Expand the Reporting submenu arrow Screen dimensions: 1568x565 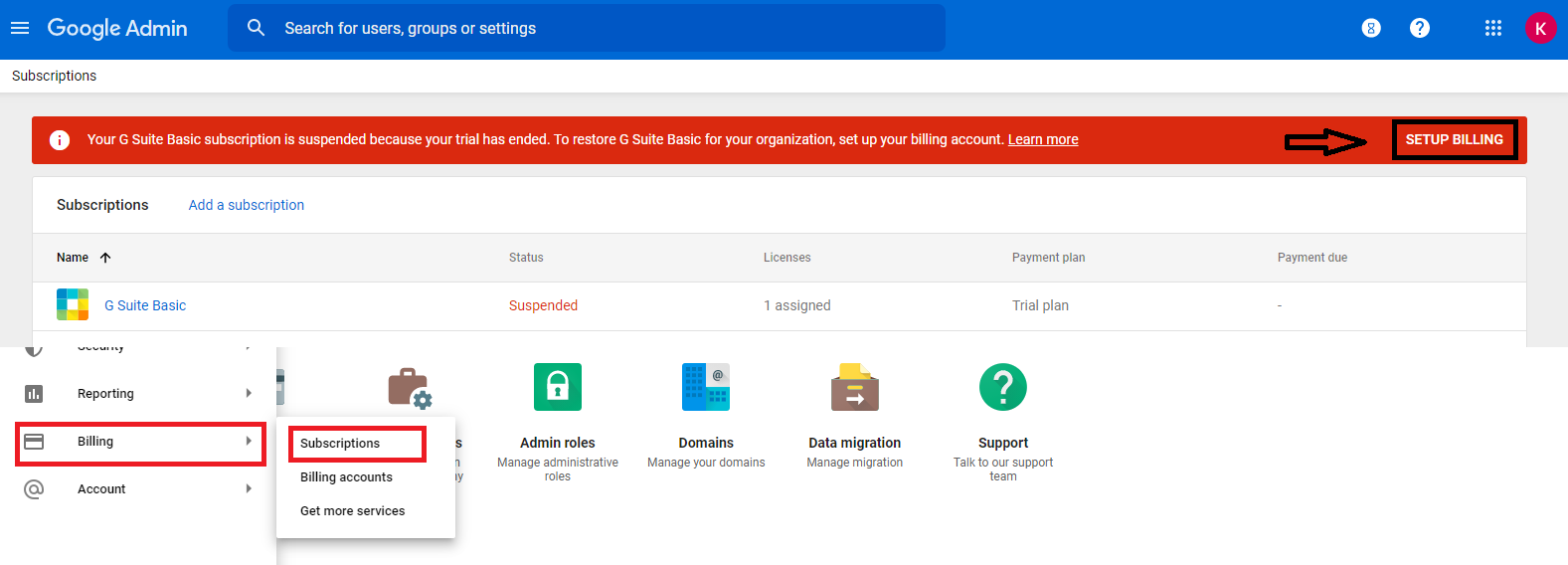(x=249, y=394)
